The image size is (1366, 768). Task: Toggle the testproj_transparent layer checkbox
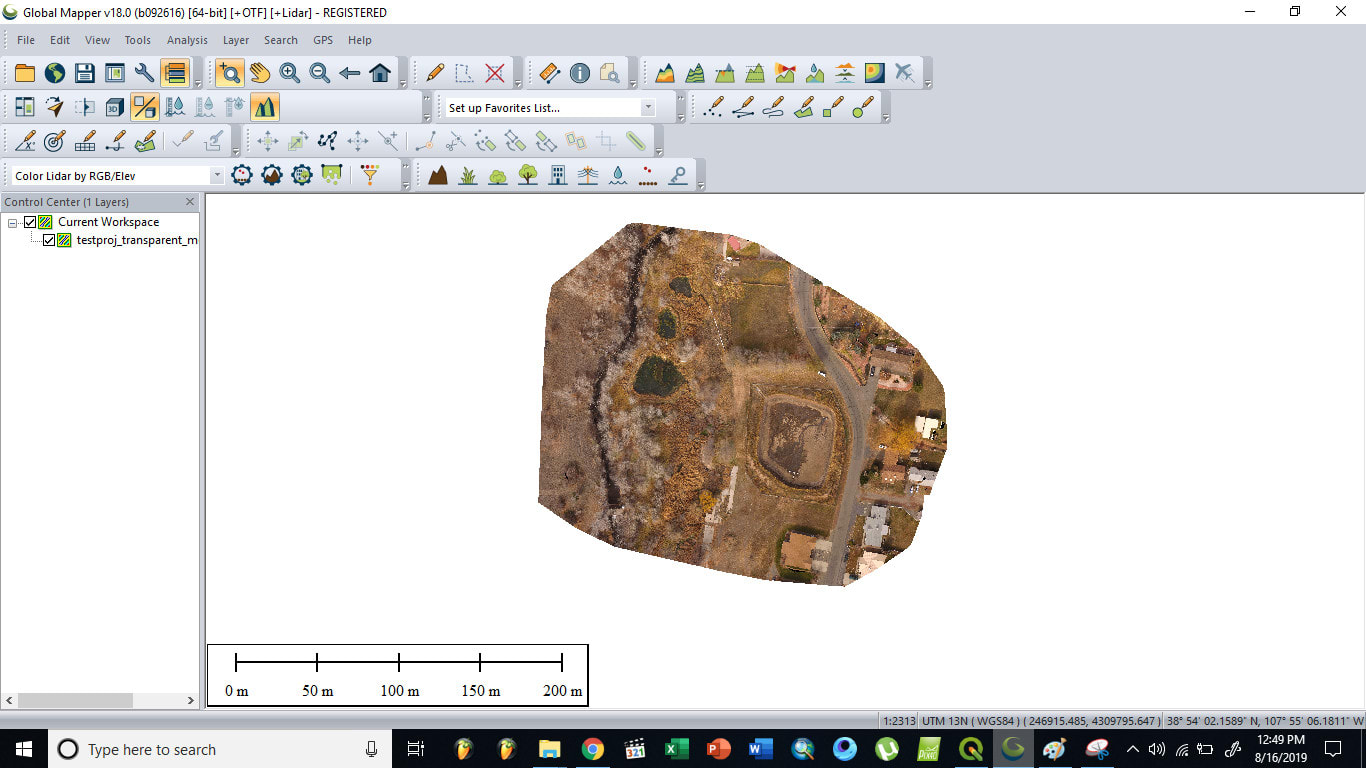coord(49,240)
